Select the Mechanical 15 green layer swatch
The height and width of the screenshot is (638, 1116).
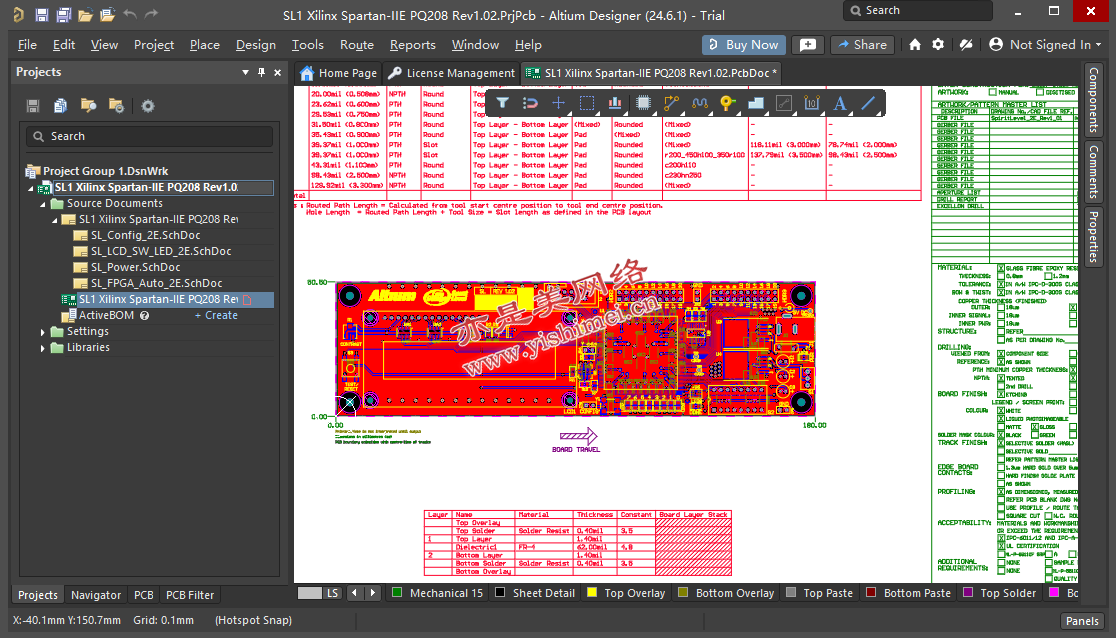tap(397, 592)
